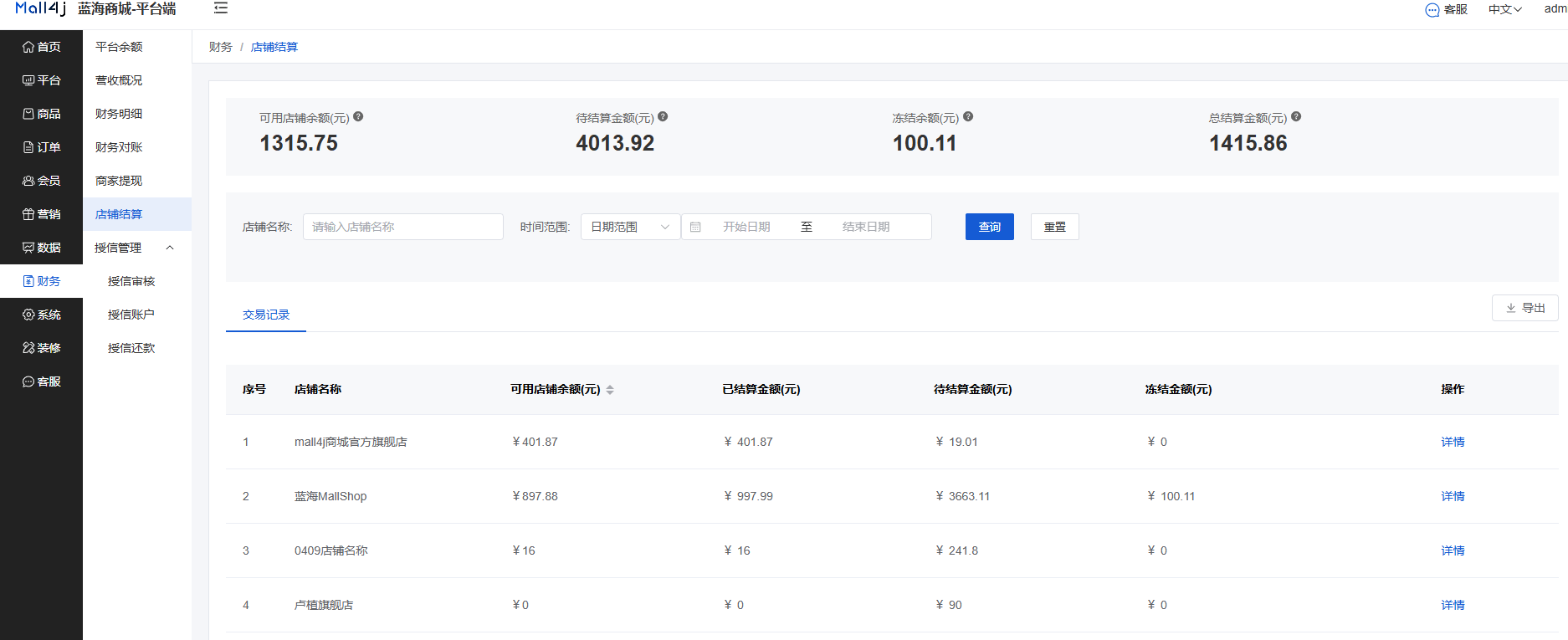Open the 日期范围 dropdown
1568x640 pixels.
(631, 227)
